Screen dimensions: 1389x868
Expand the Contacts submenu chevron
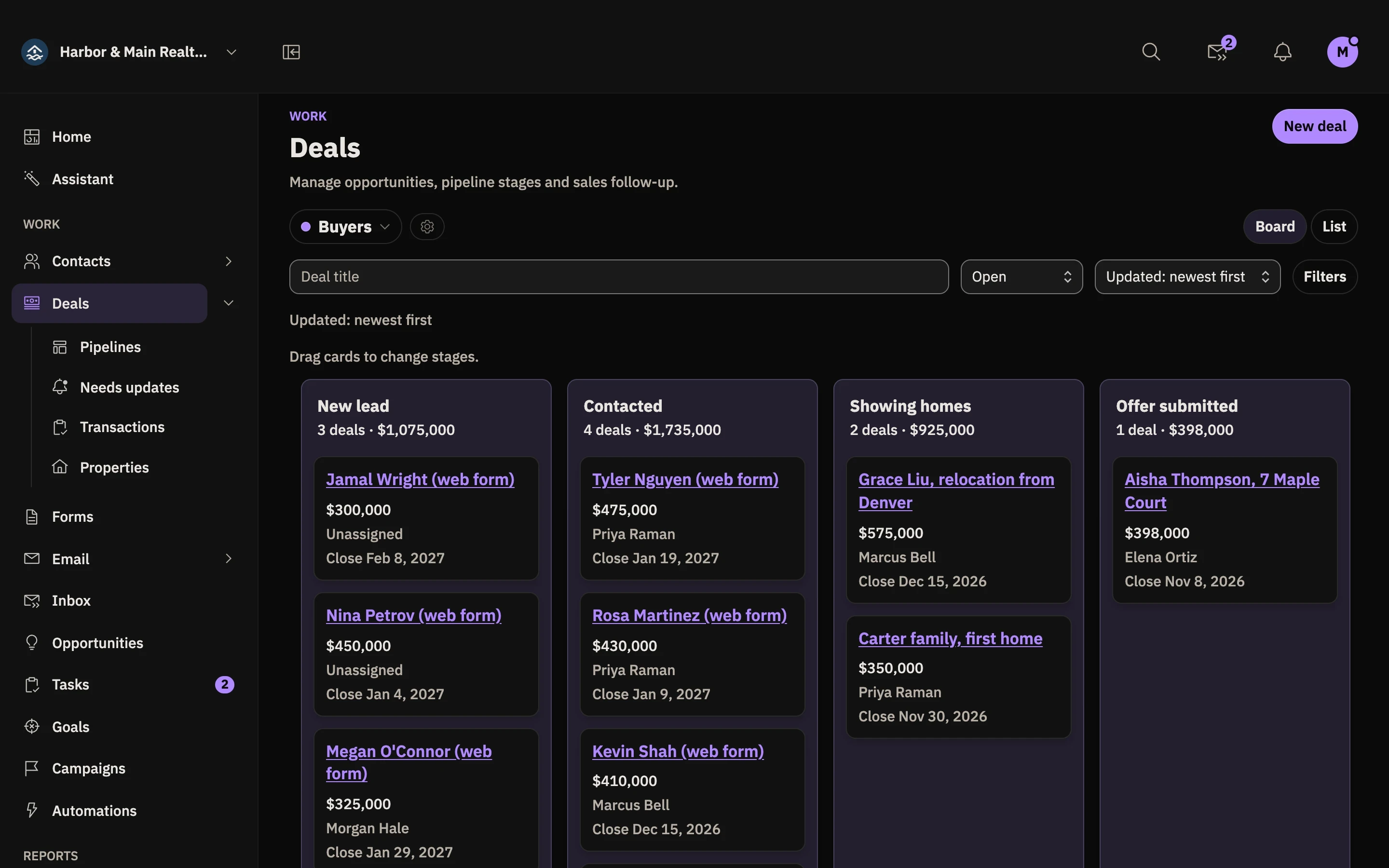(x=229, y=261)
